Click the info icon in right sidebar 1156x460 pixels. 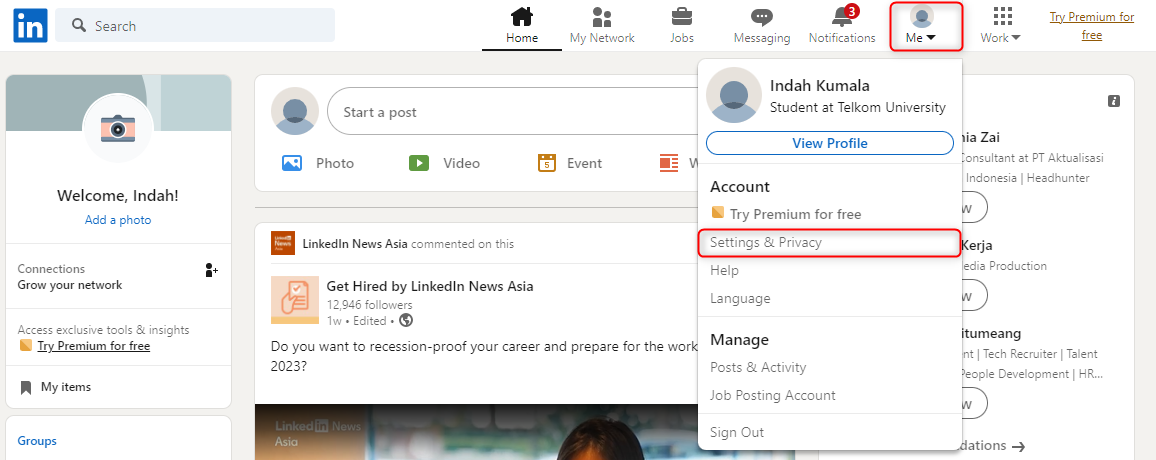[1114, 101]
